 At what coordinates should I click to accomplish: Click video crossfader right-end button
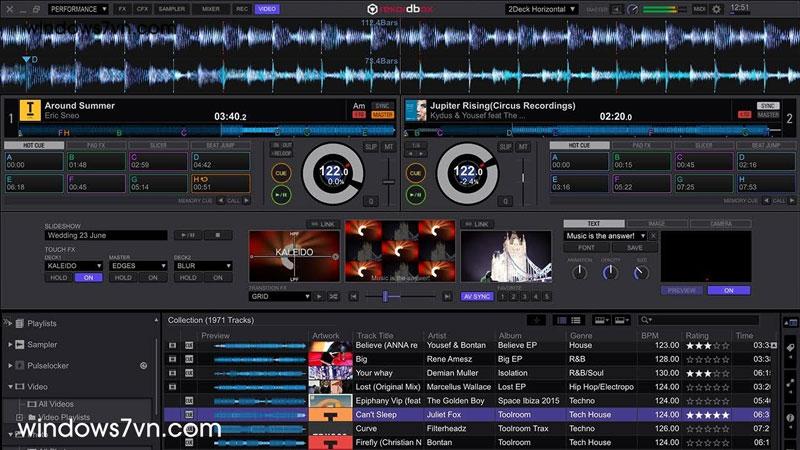coord(447,296)
